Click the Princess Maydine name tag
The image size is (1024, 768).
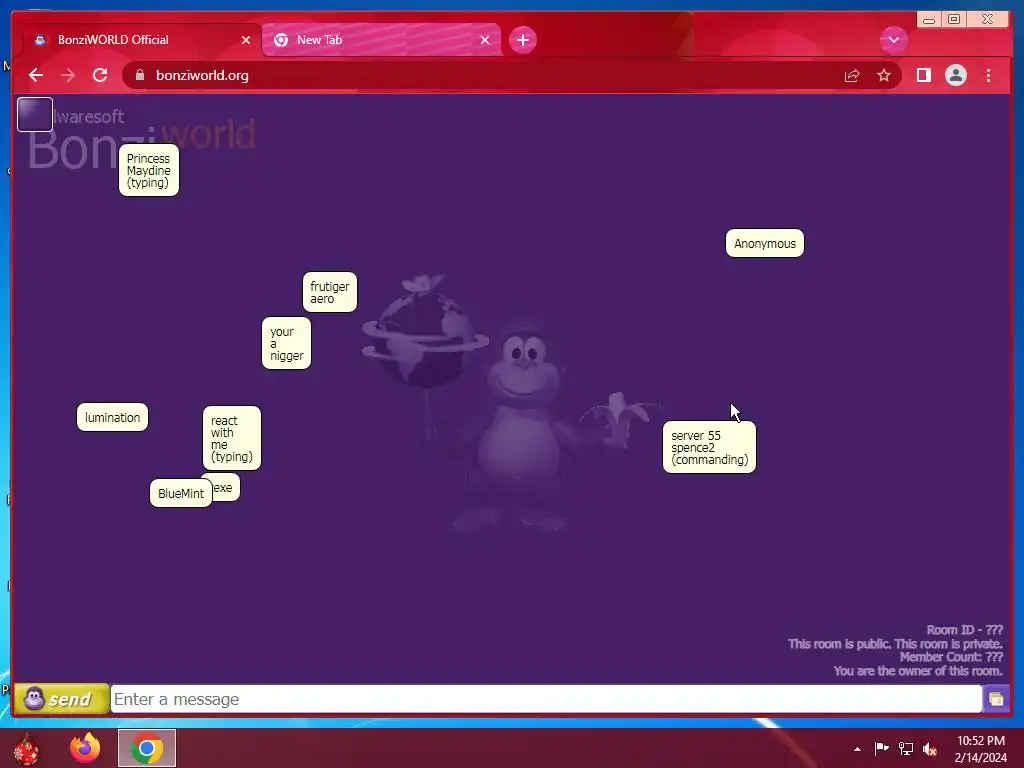[x=149, y=170]
